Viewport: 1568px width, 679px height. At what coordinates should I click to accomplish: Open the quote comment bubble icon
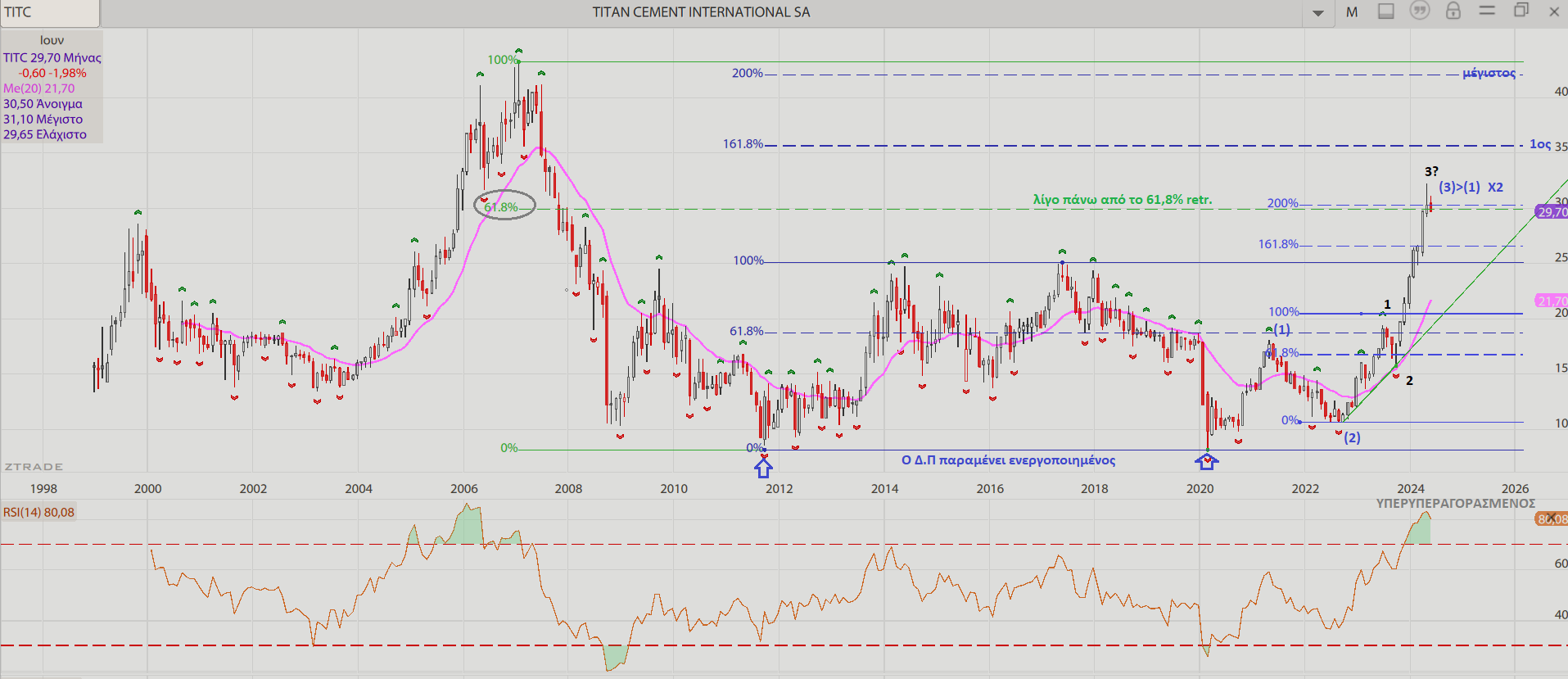1420,11
